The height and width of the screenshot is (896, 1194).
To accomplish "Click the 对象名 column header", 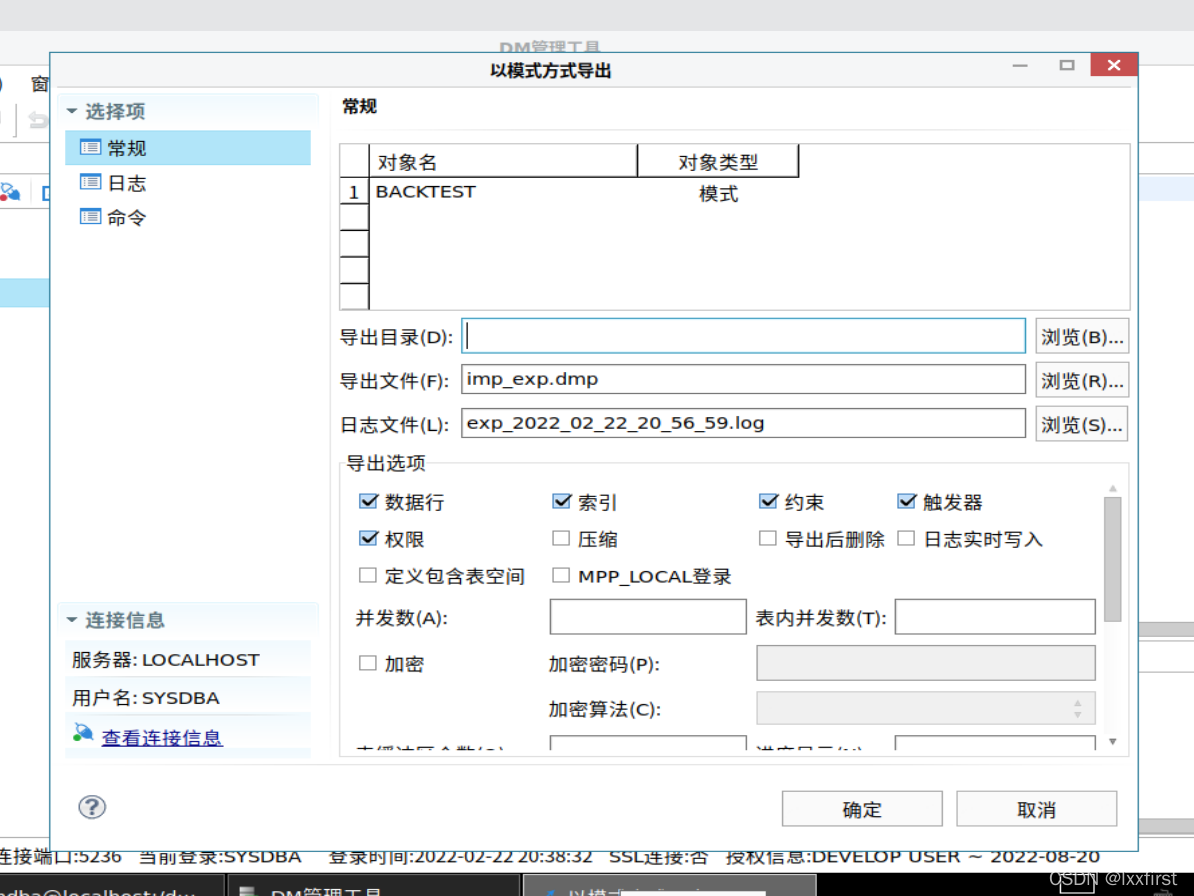I will (x=503, y=161).
